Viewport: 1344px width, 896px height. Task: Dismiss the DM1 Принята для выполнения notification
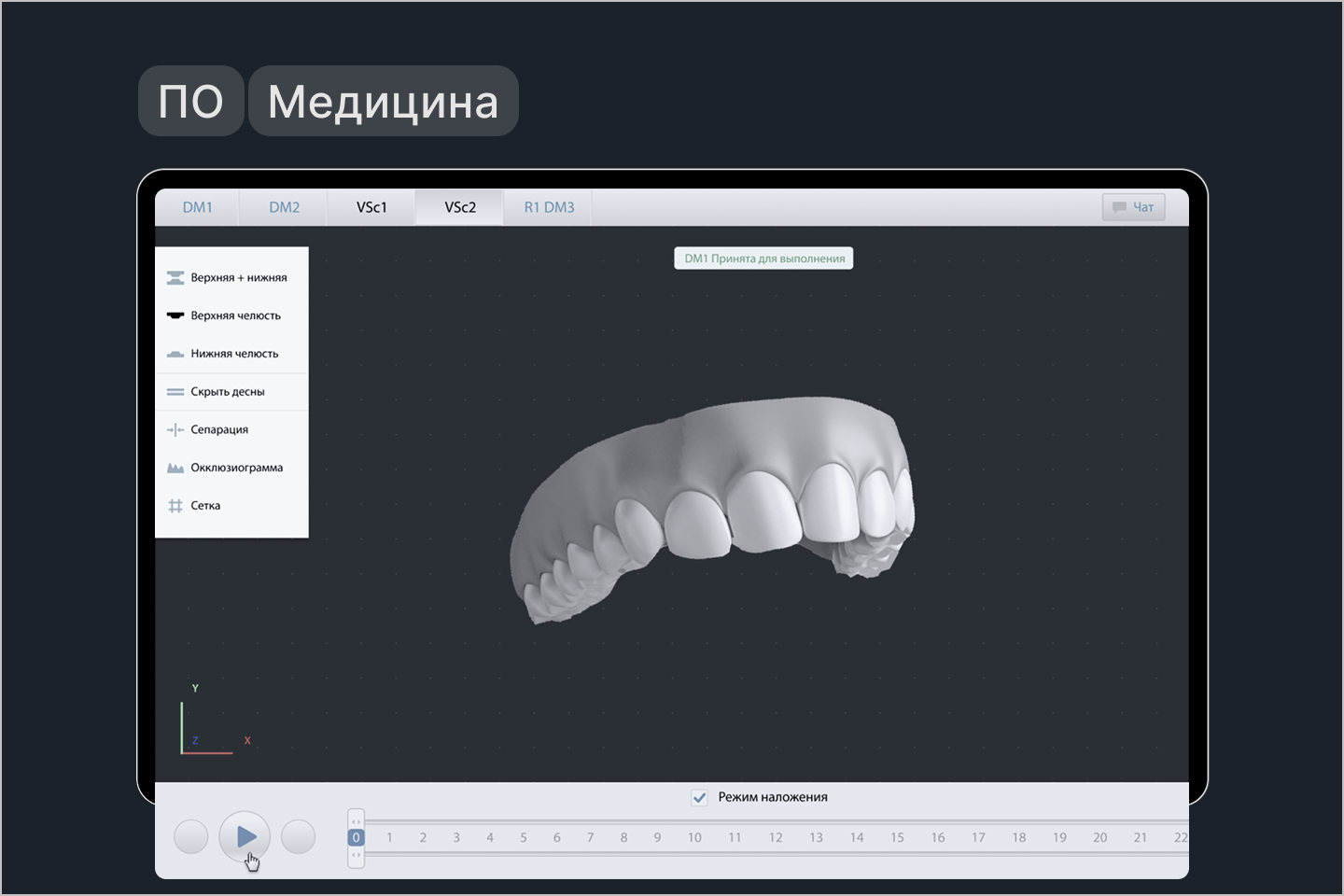(763, 258)
